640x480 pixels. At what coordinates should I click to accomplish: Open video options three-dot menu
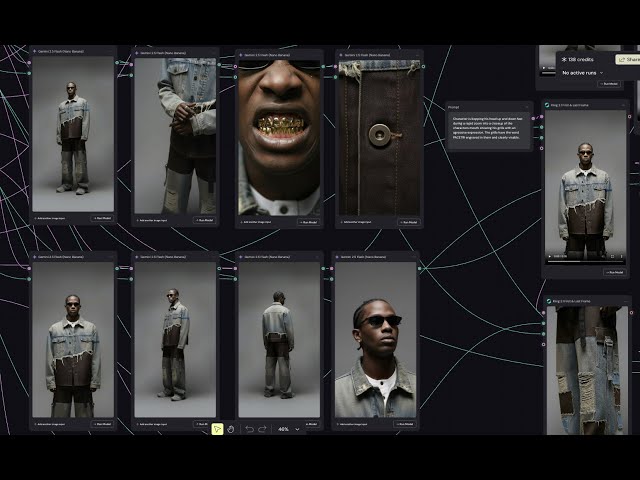[622, 256]
